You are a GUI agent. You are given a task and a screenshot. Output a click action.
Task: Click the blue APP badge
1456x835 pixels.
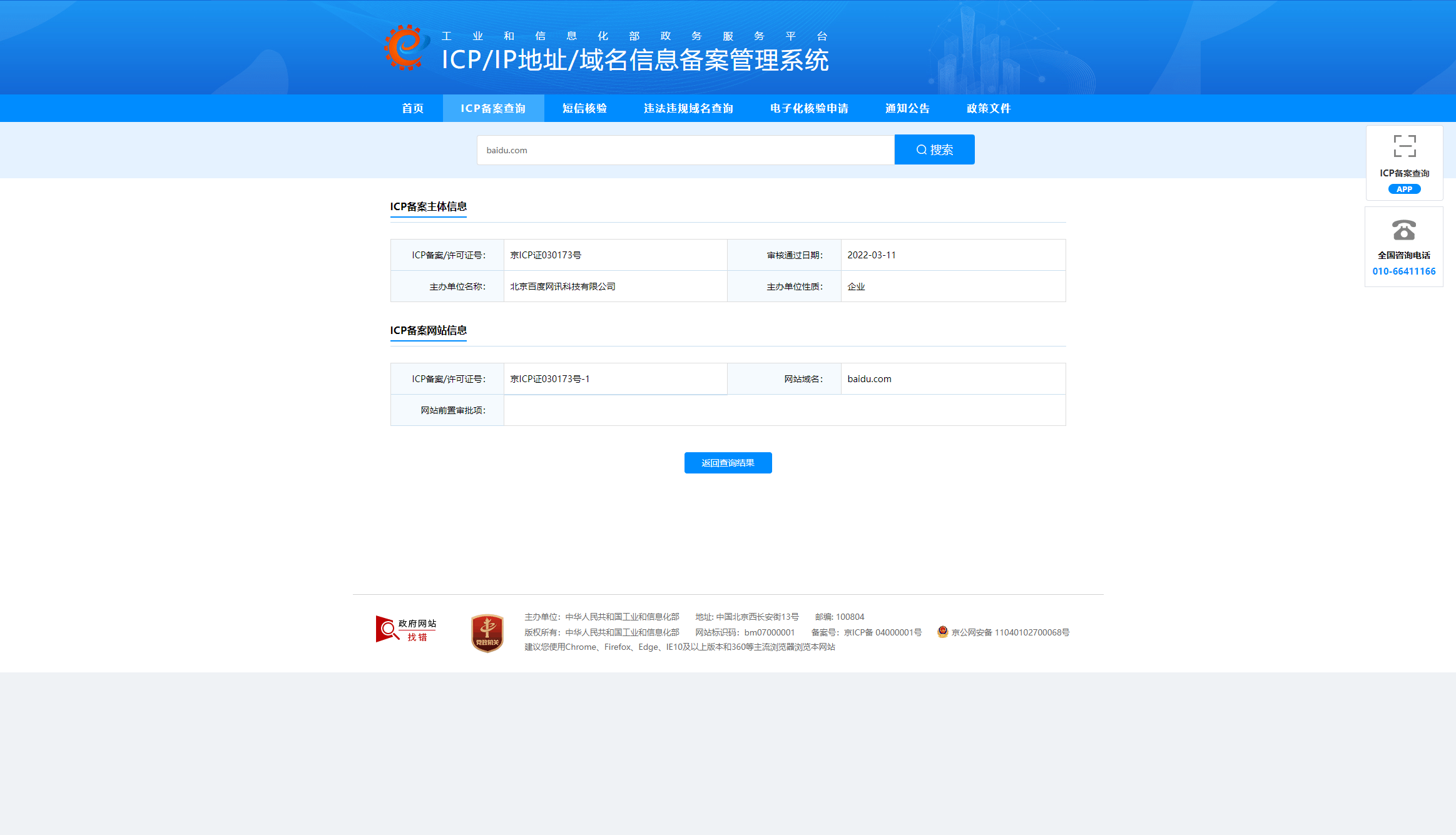pos(1404,189)
